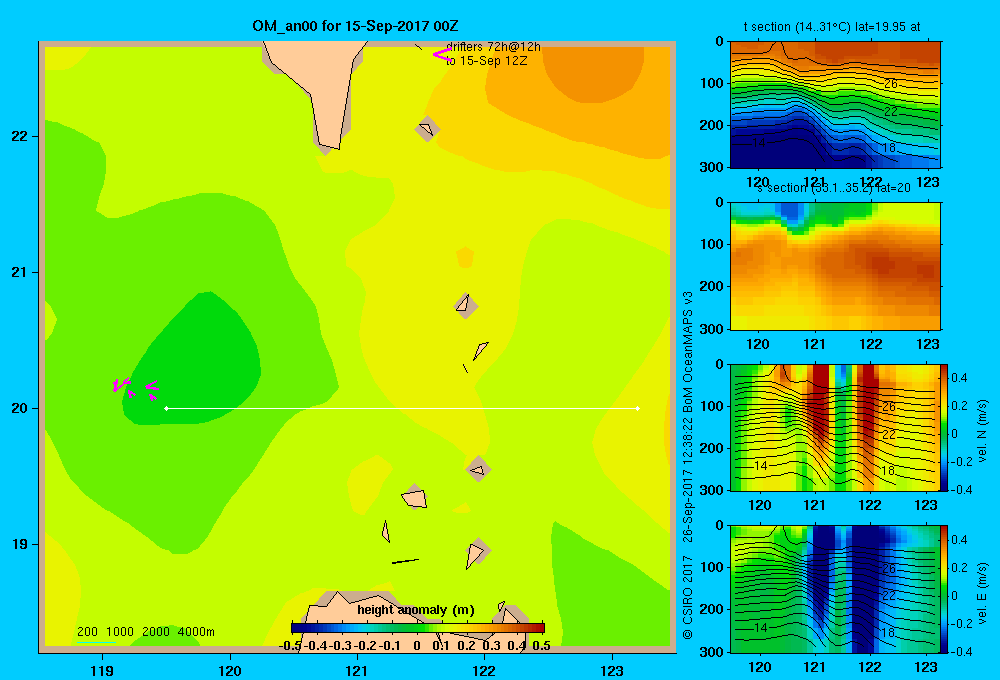Click the vel. E velocity color bar
Image resolution: width=1000 pixels, height=680 pixels.
(x=945, y=589)
